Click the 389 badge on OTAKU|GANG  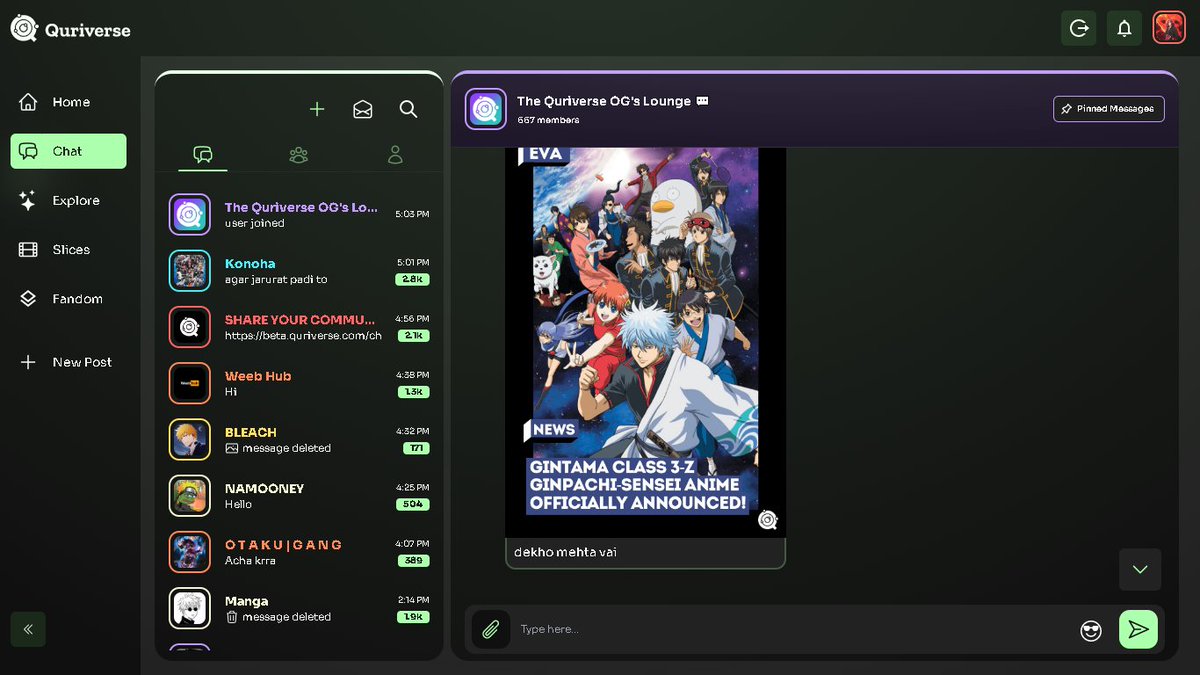[x=412, y=561]
